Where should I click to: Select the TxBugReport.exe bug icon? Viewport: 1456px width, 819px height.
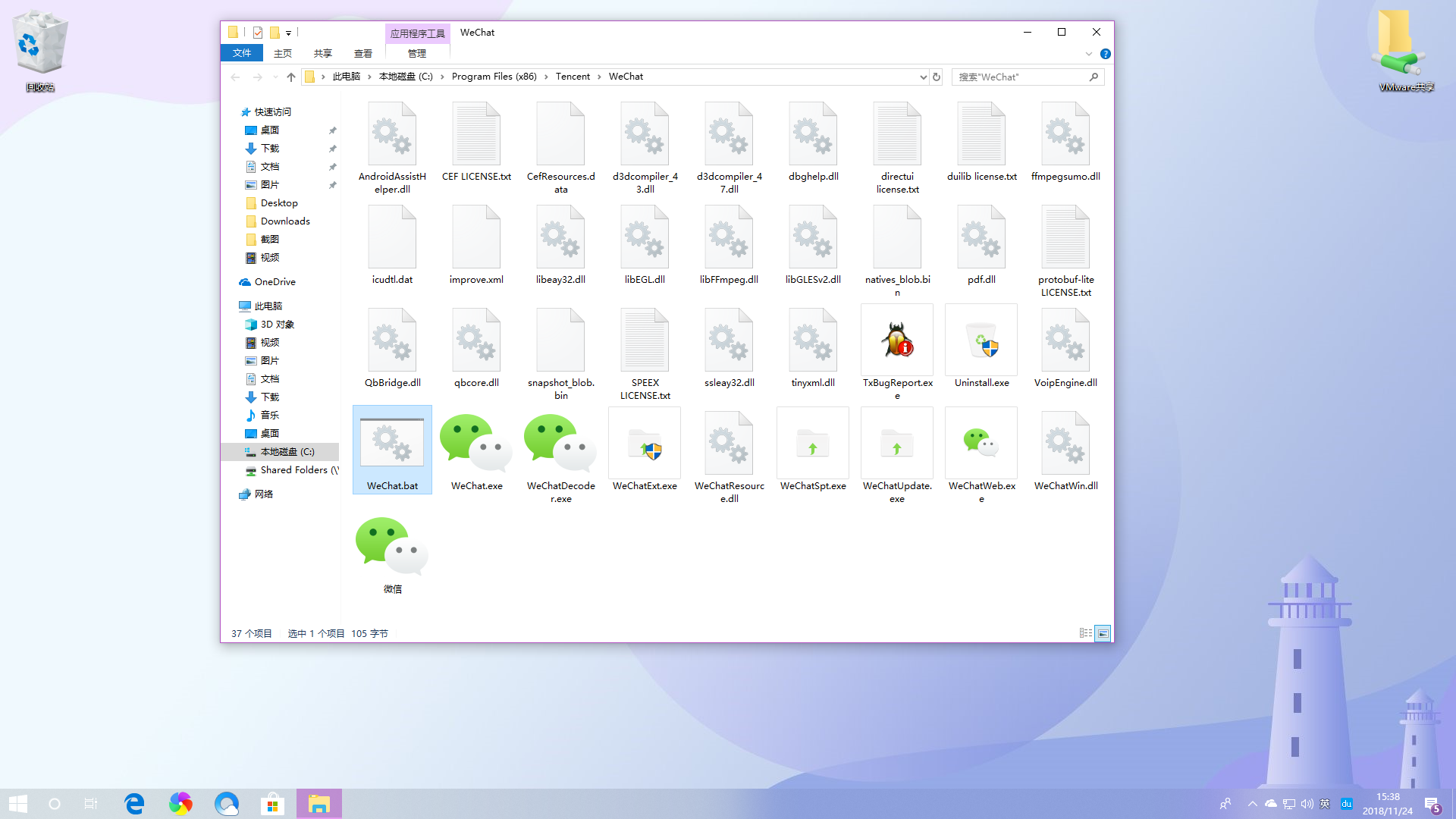click(897, 340)
